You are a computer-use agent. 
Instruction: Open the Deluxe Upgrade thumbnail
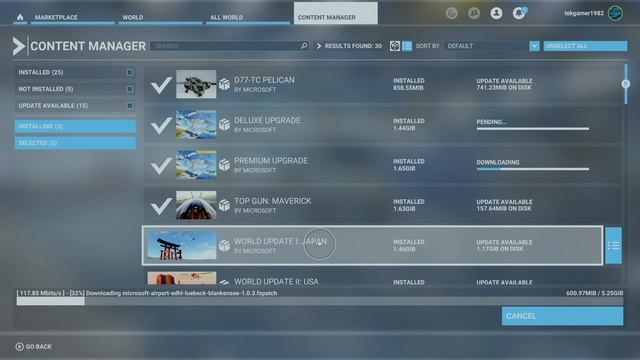196,124
